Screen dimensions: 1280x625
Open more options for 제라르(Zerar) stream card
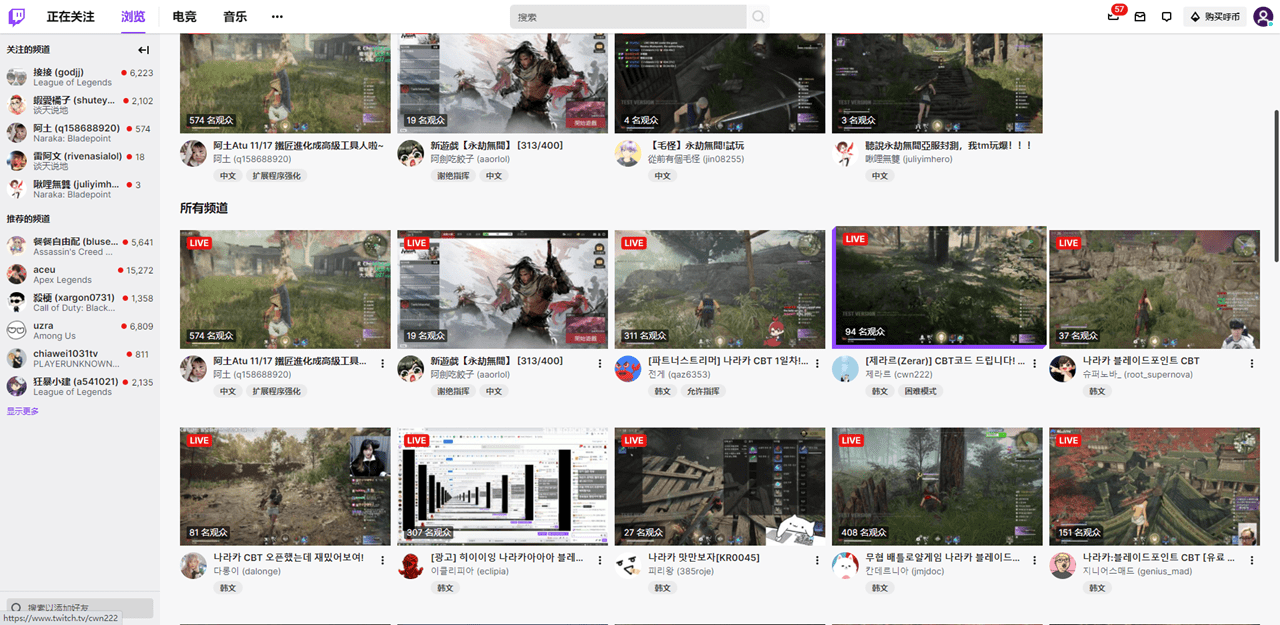coord(1035,363)
